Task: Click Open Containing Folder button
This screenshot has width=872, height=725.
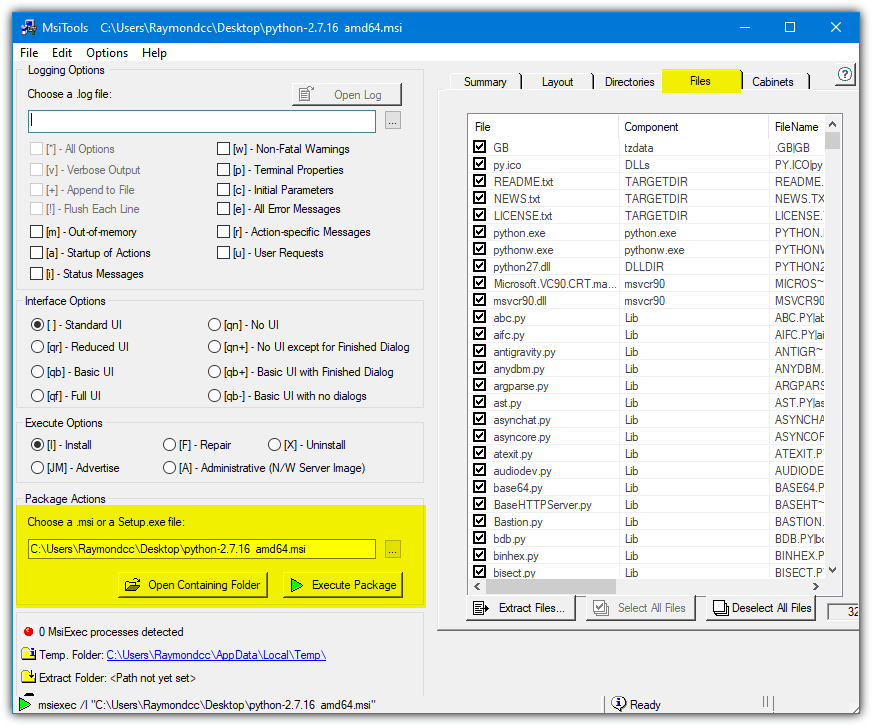Action: [192, 585]
